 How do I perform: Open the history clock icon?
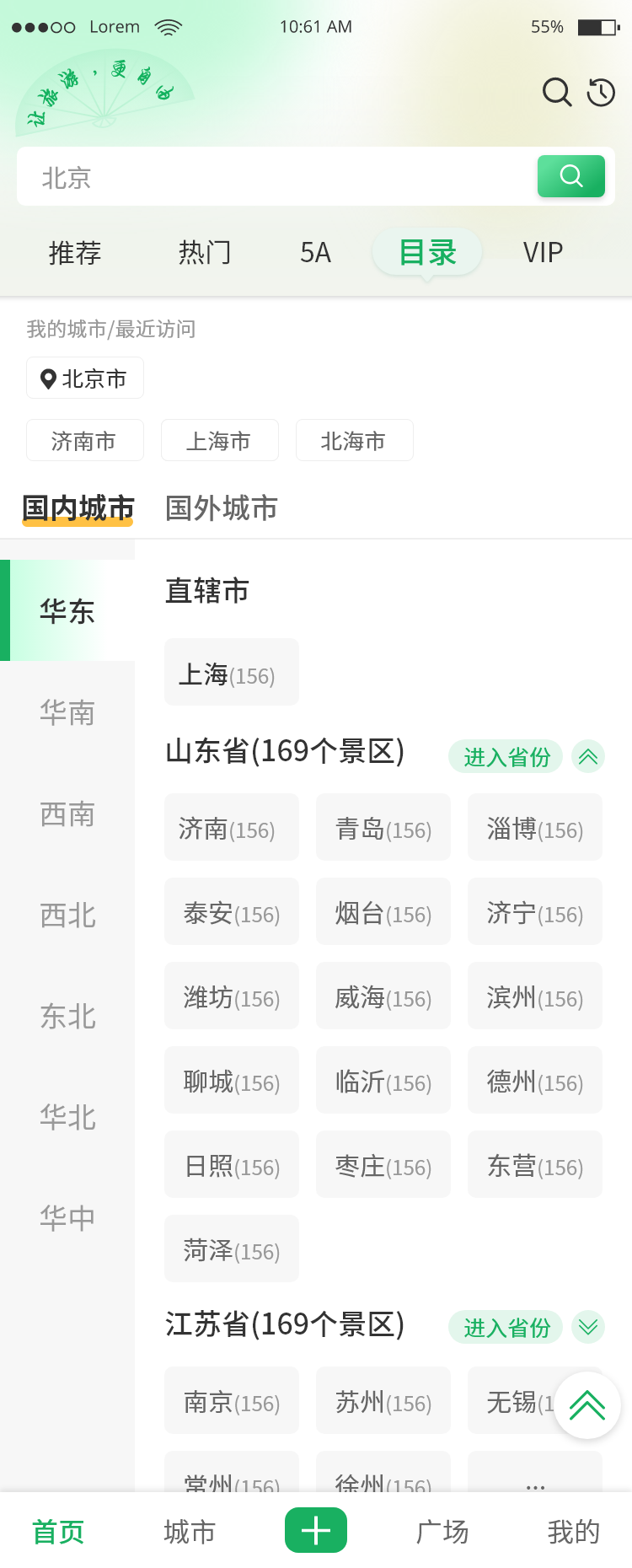click(x=601, y=92)
